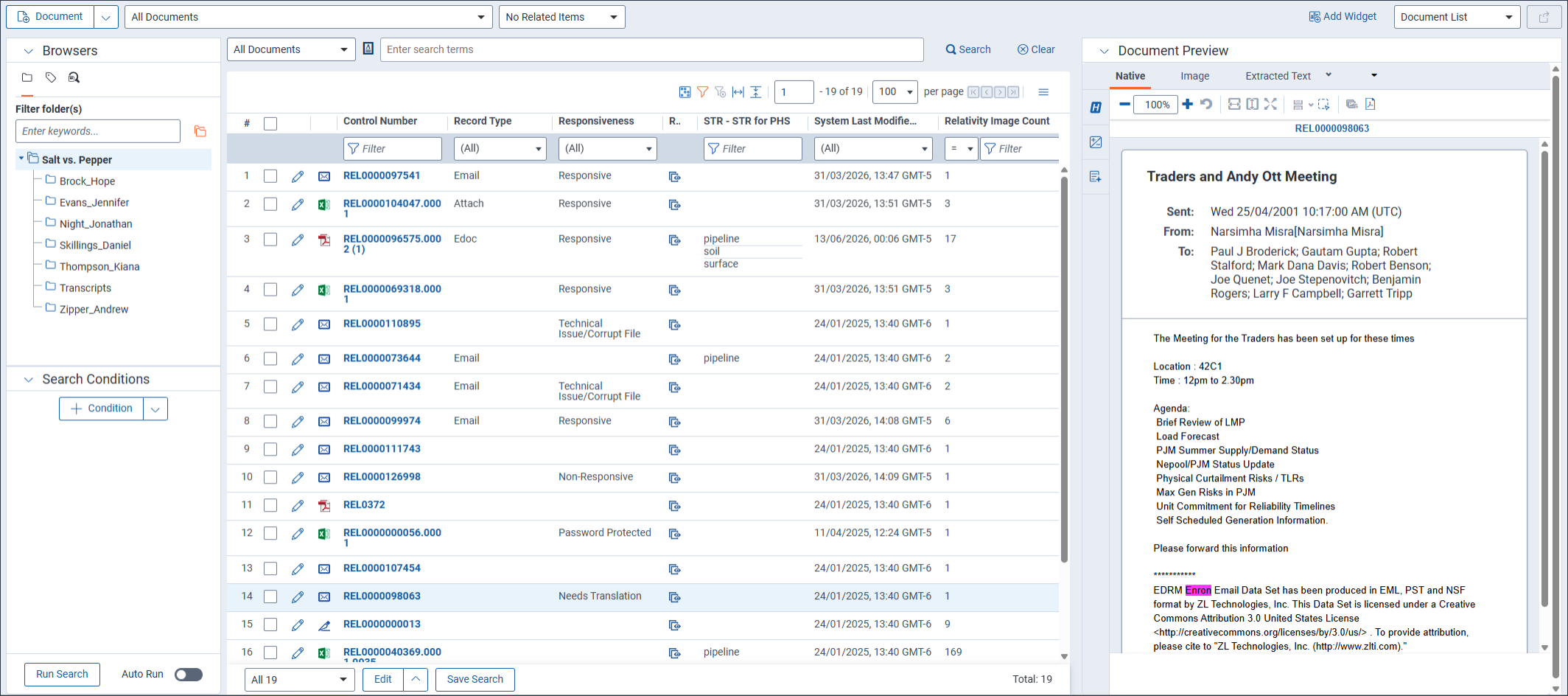
Task: Click the reset zoom undo arrow
Action: click(1206, 104)
